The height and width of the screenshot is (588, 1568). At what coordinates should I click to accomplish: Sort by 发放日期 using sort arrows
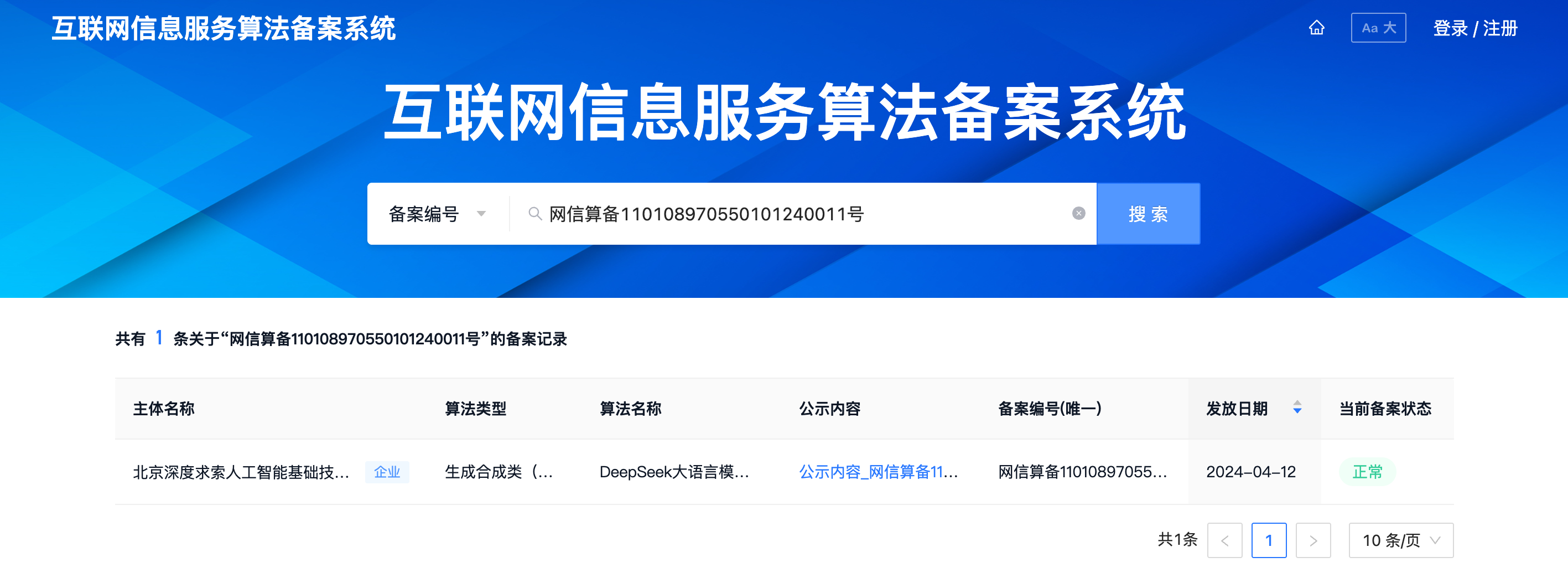[x=1297, y=407]
